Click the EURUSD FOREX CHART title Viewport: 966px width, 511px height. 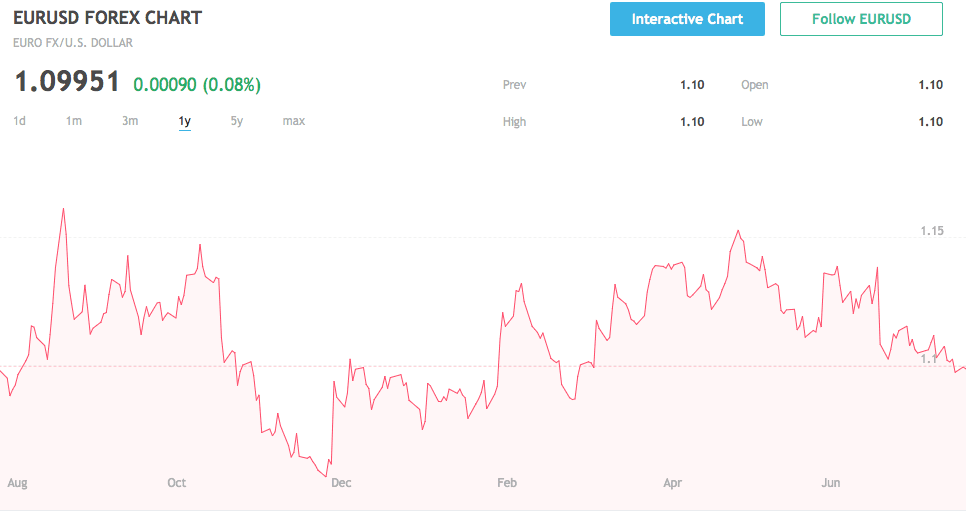click(107, 18)
